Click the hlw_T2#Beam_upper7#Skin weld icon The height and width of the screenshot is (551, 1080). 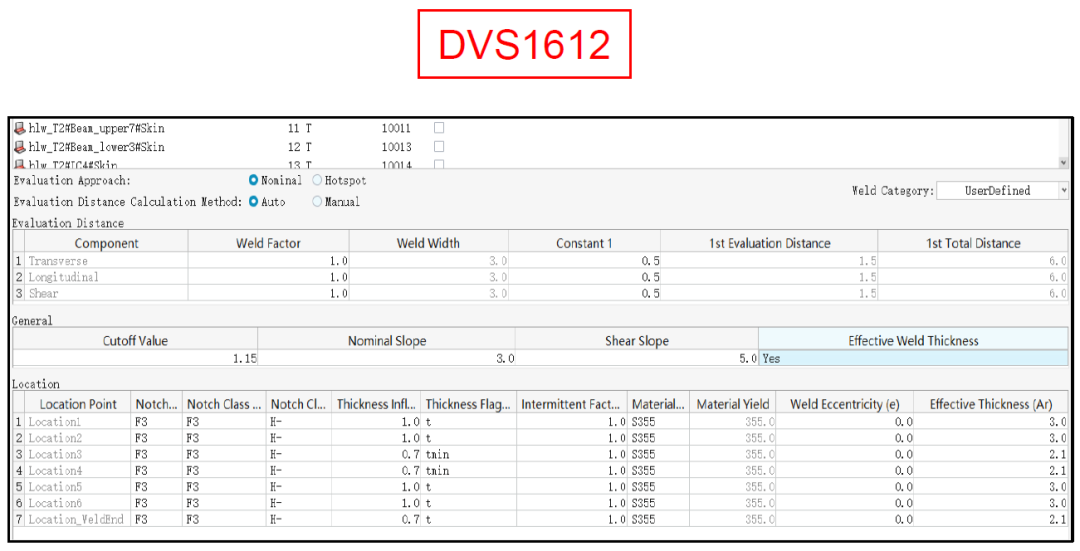tap(20, 128)
